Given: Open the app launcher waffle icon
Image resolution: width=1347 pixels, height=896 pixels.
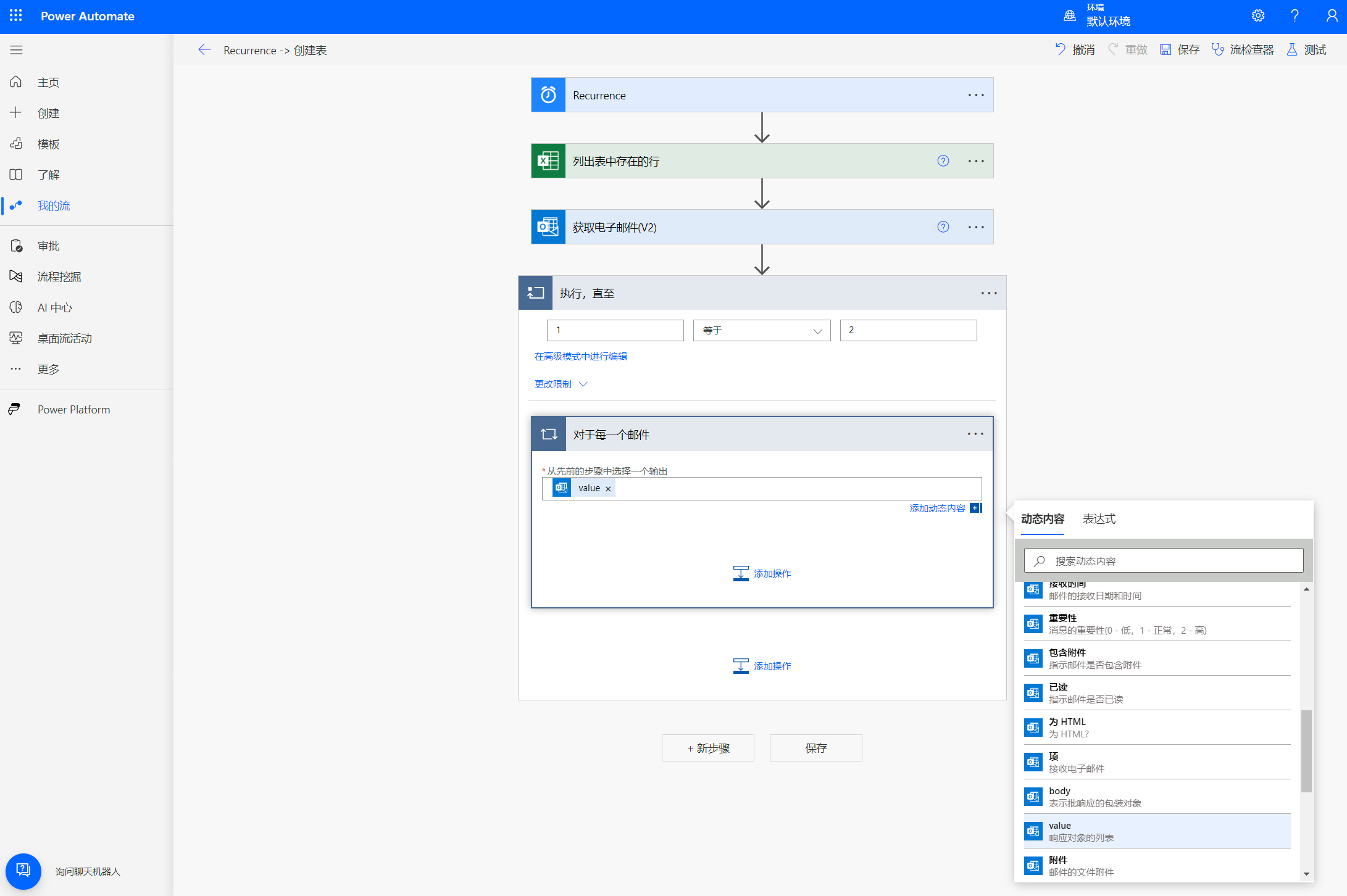Looking at the screenshot, I should tap(16, 16).
